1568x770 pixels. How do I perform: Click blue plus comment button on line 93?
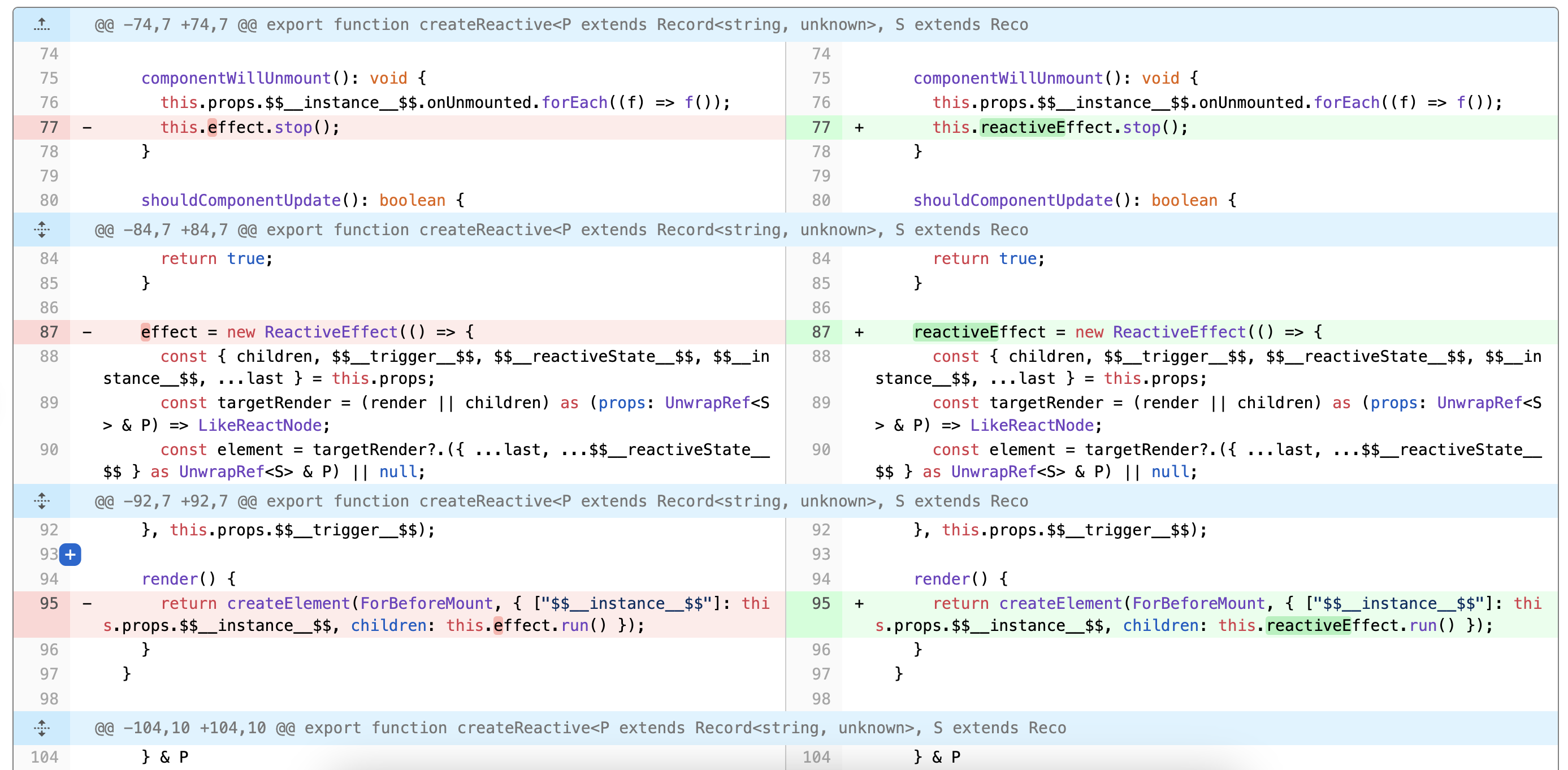(x=70, y=555)
